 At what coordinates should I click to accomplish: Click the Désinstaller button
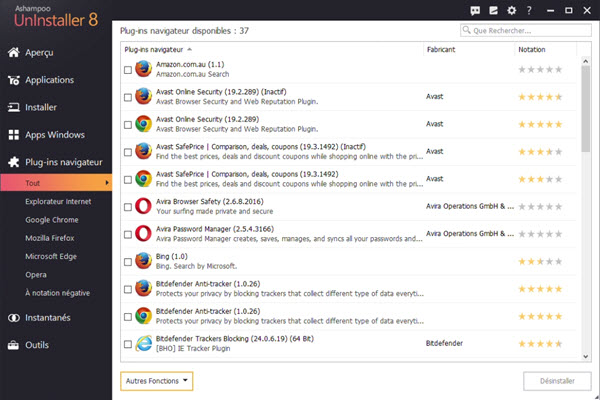557,381
